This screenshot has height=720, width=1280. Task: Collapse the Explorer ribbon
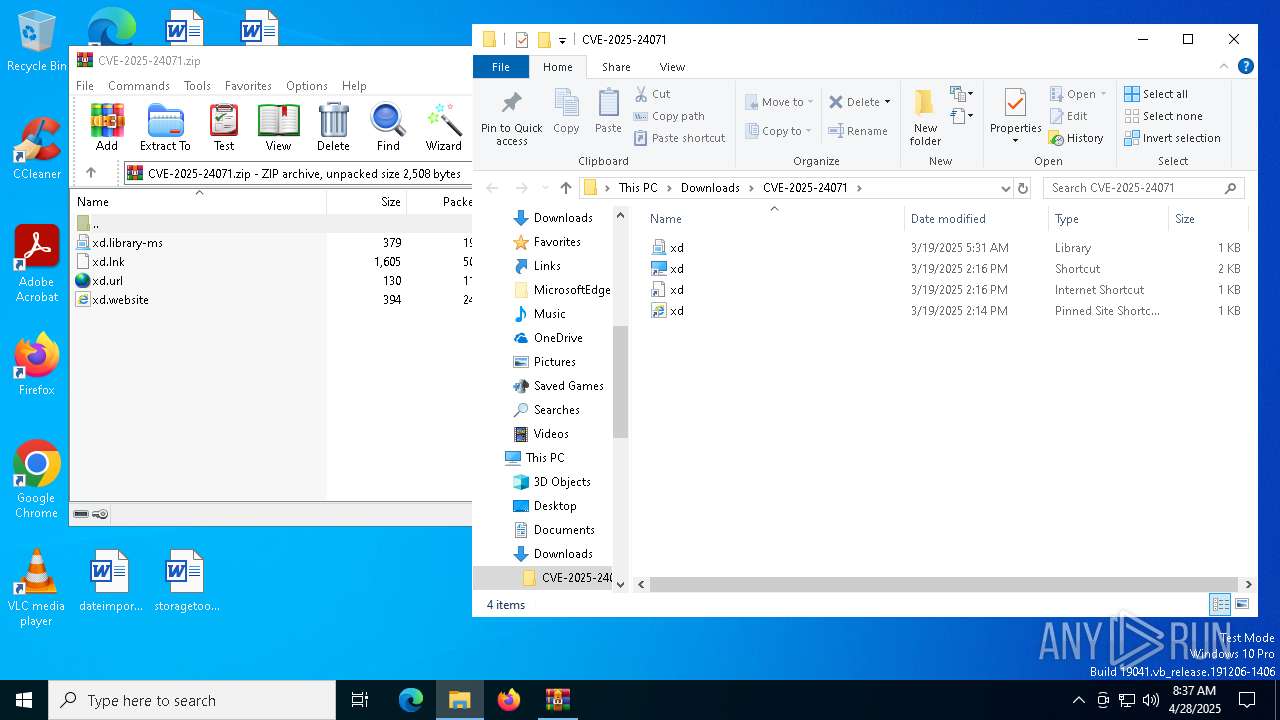point(1224,67)
